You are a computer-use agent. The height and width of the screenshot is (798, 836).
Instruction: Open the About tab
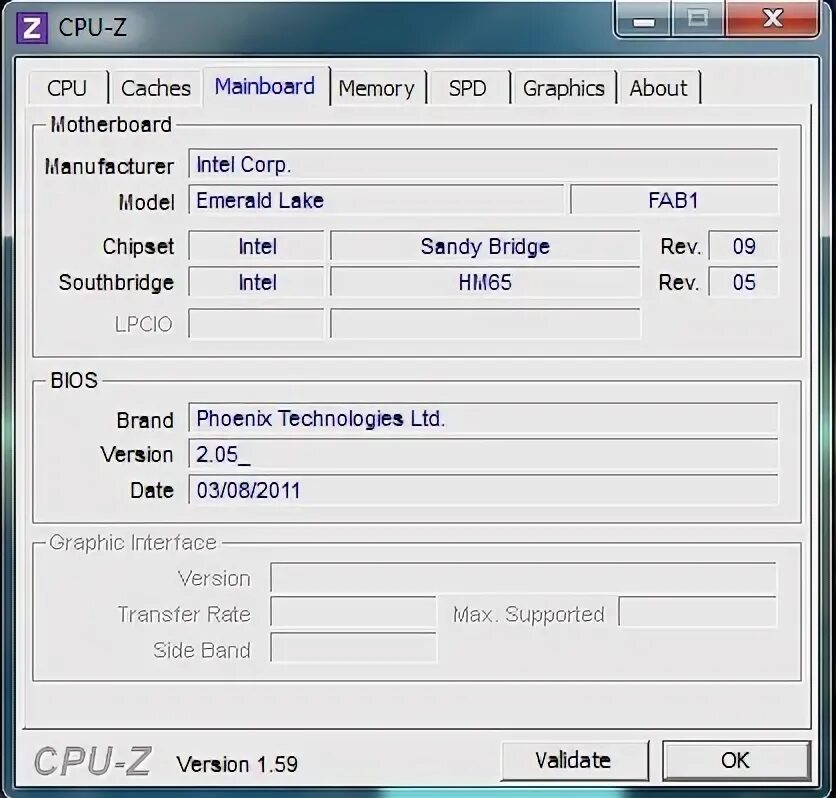point(658,88)
